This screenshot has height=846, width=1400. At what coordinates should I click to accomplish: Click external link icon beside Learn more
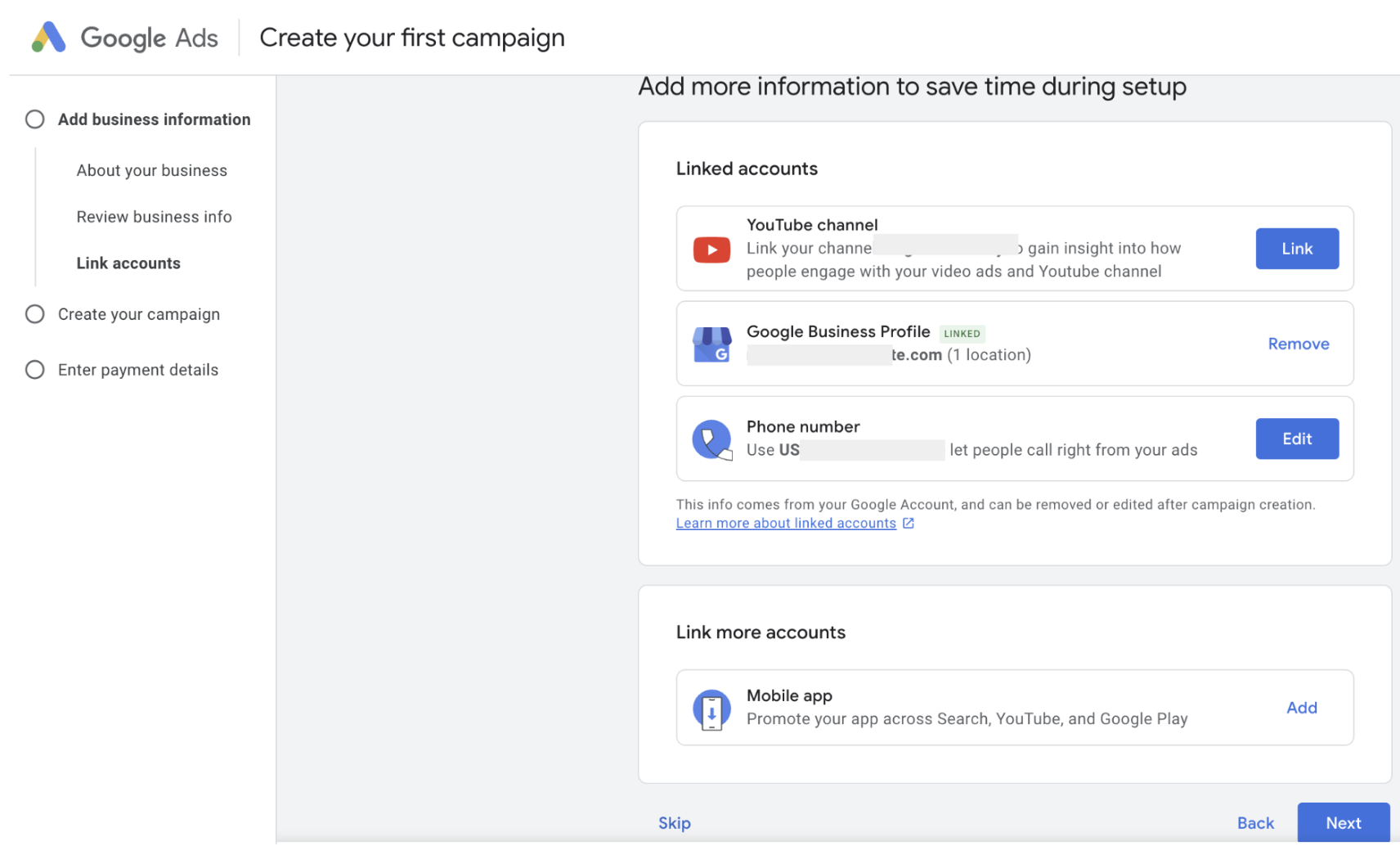tap(908, 524)
